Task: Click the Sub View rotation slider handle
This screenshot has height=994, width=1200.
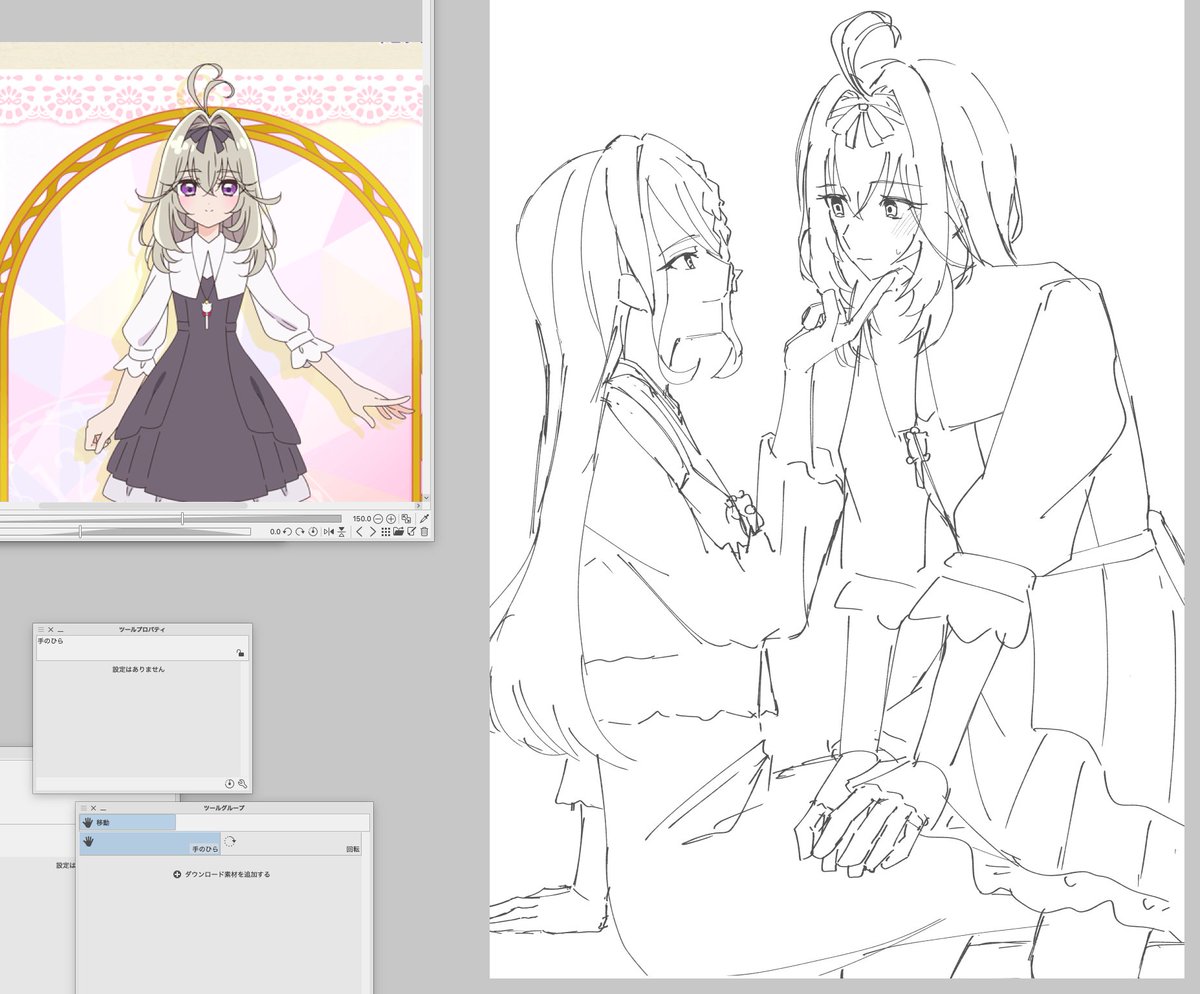Action: pyautogui.click(x=80, y=532)
